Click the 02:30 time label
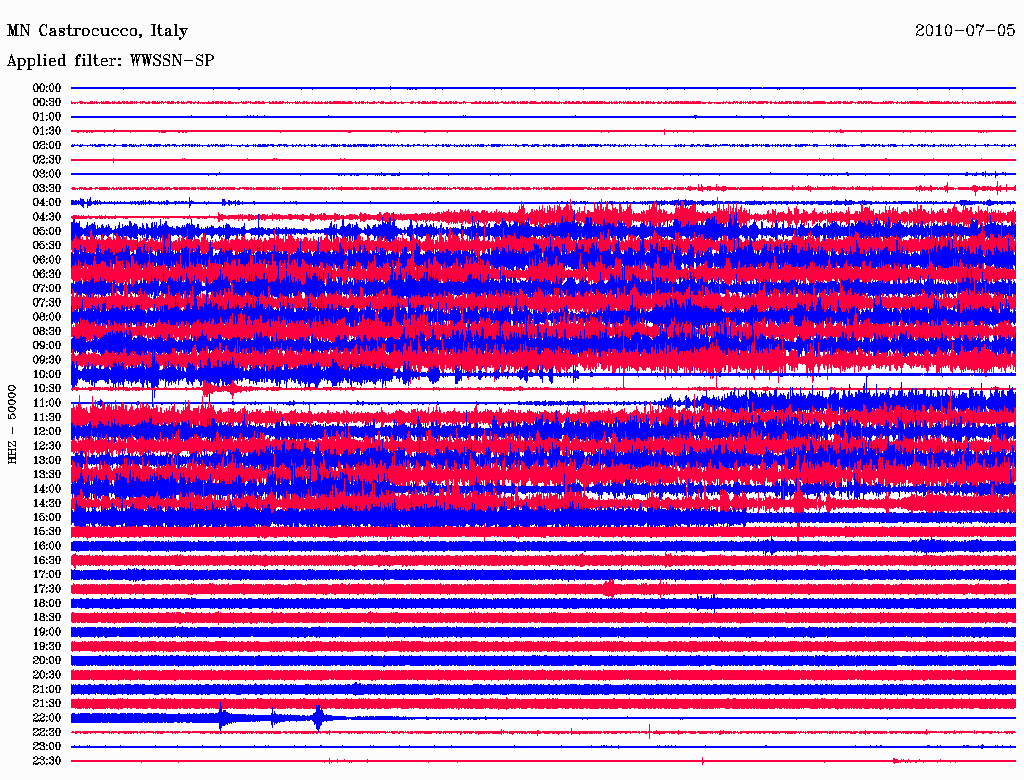The image size is (1024, 780). coord(46,159)
